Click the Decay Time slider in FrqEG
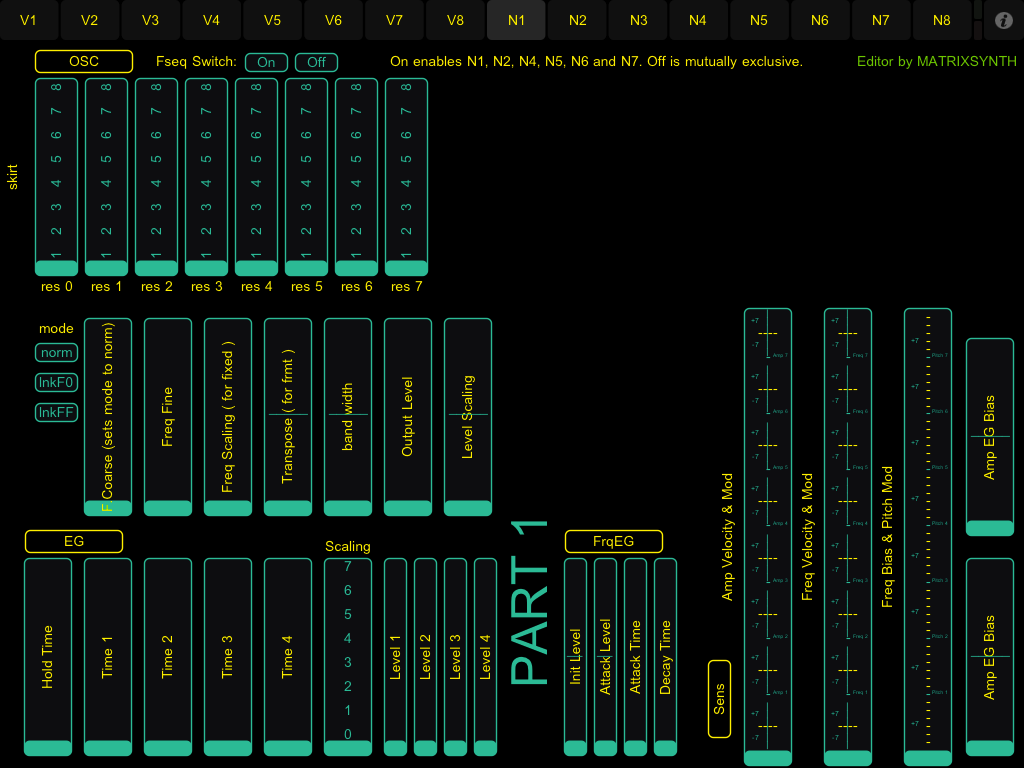The image size is (1024, 768). (665, 657)
